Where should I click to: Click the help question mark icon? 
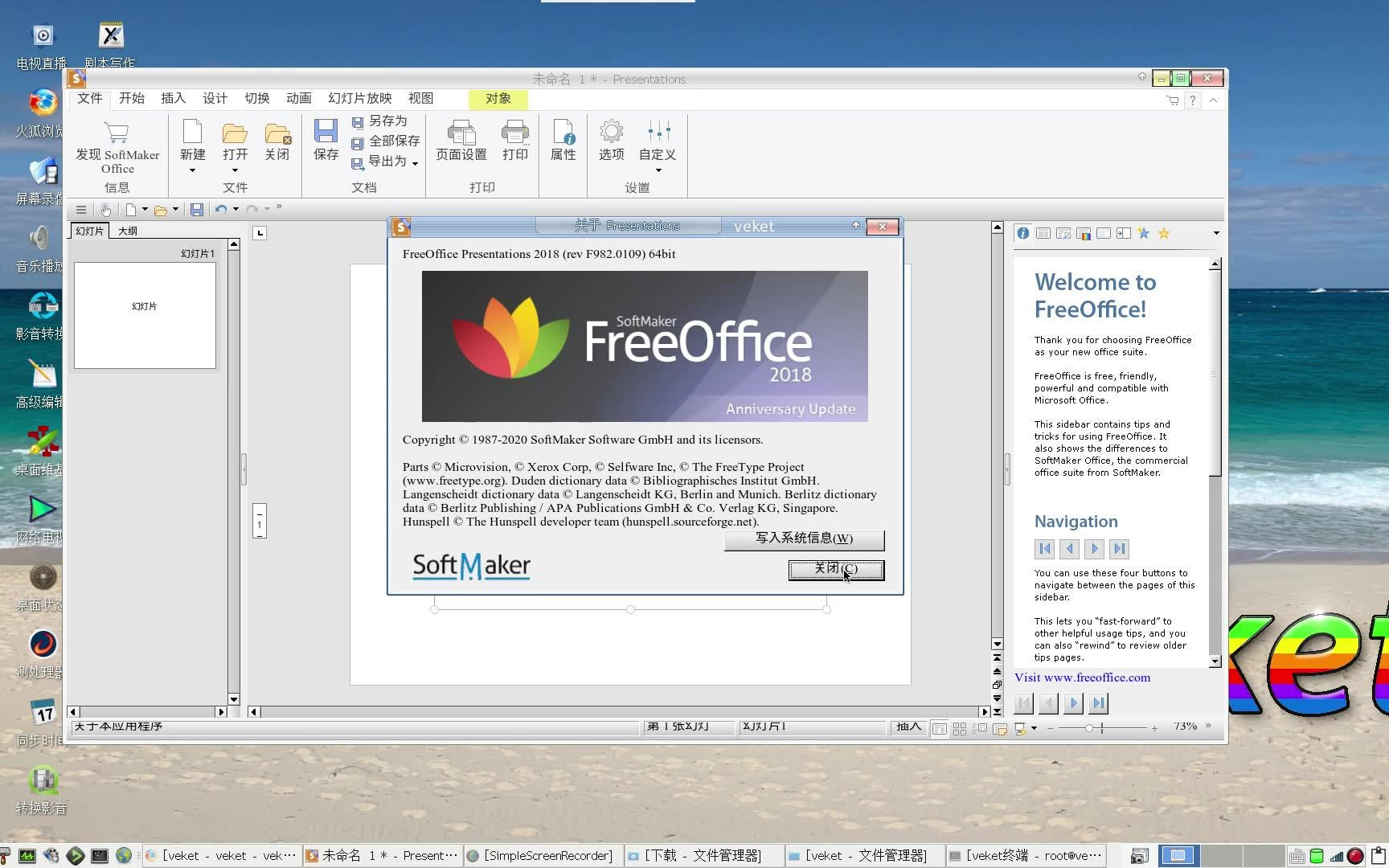pos(1193,100)
